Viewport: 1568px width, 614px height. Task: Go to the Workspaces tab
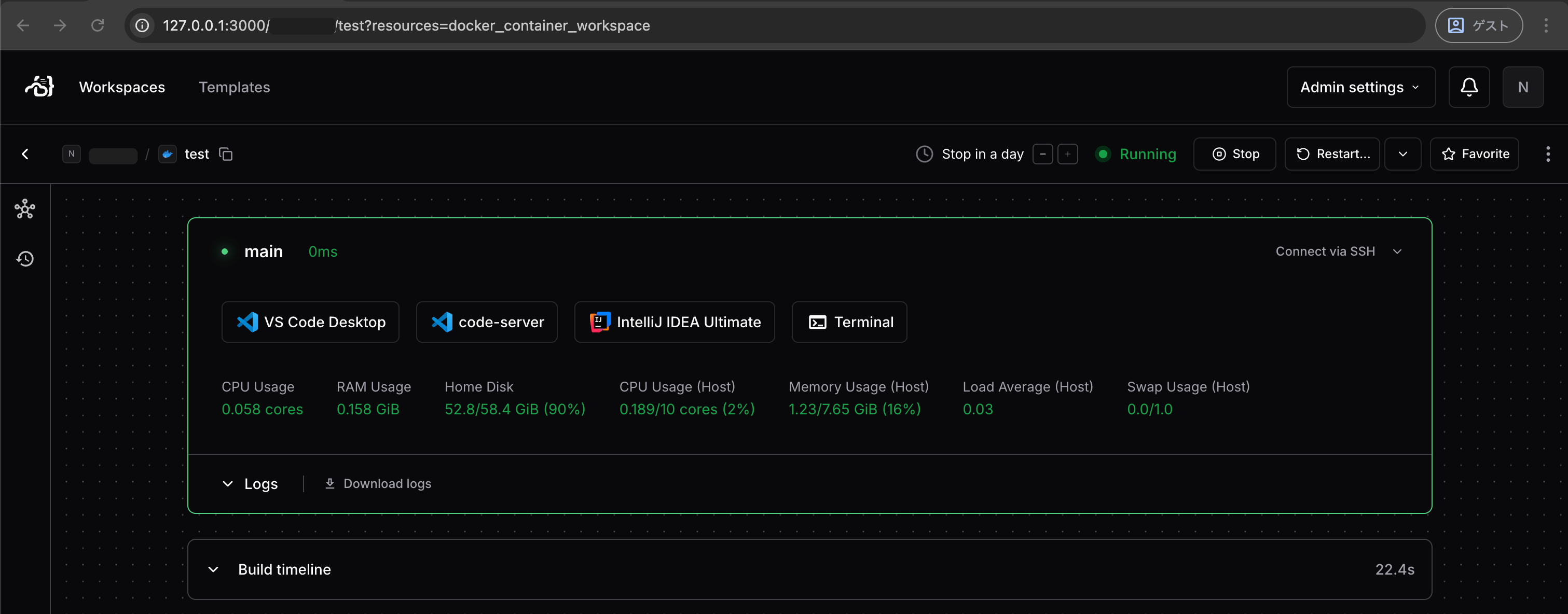click(122, 87)
